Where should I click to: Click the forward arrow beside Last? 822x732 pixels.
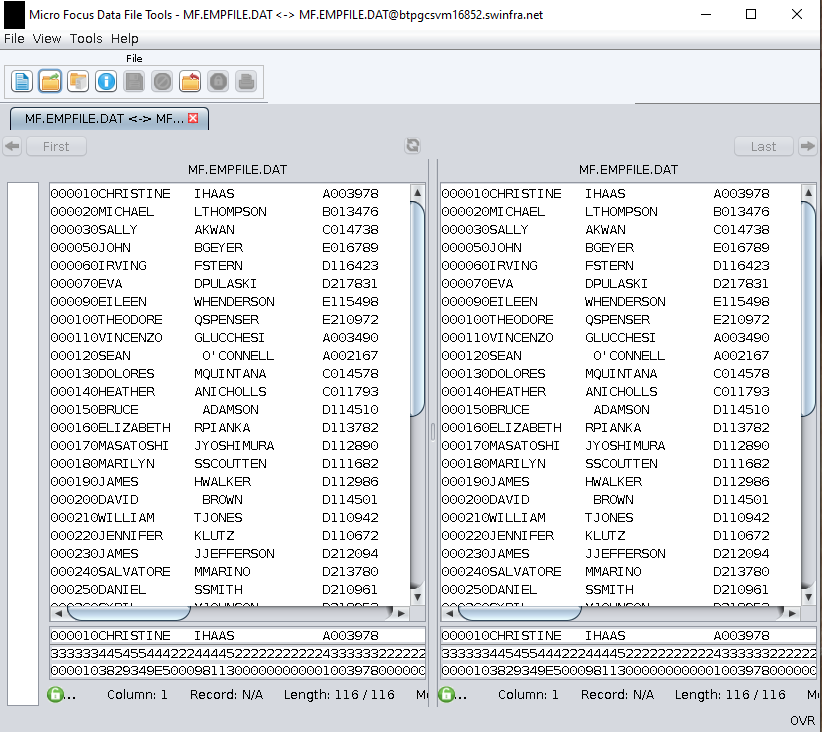[809, 146]
